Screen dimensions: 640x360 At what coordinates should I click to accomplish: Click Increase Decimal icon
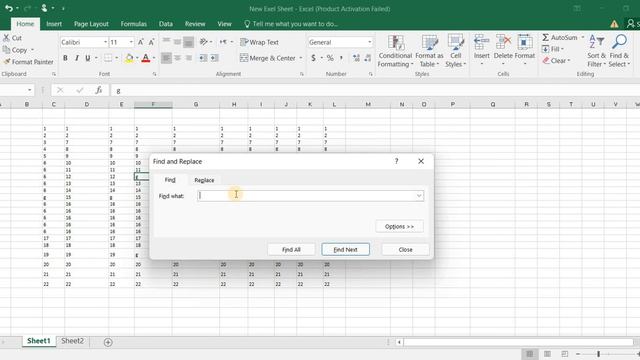click(x=356, y=58)
